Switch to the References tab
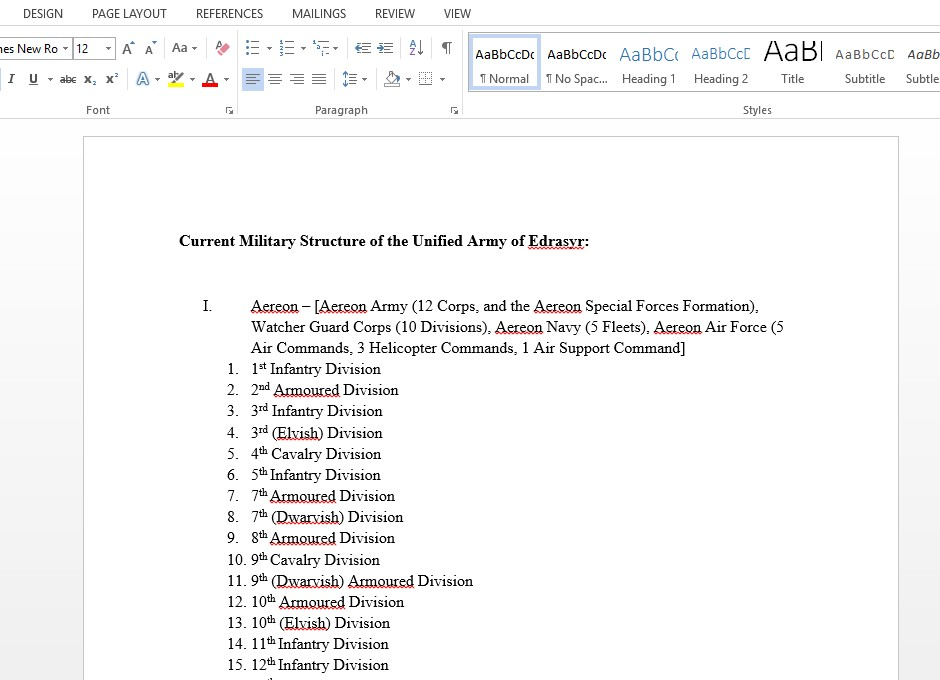 [x=229, y=14]
